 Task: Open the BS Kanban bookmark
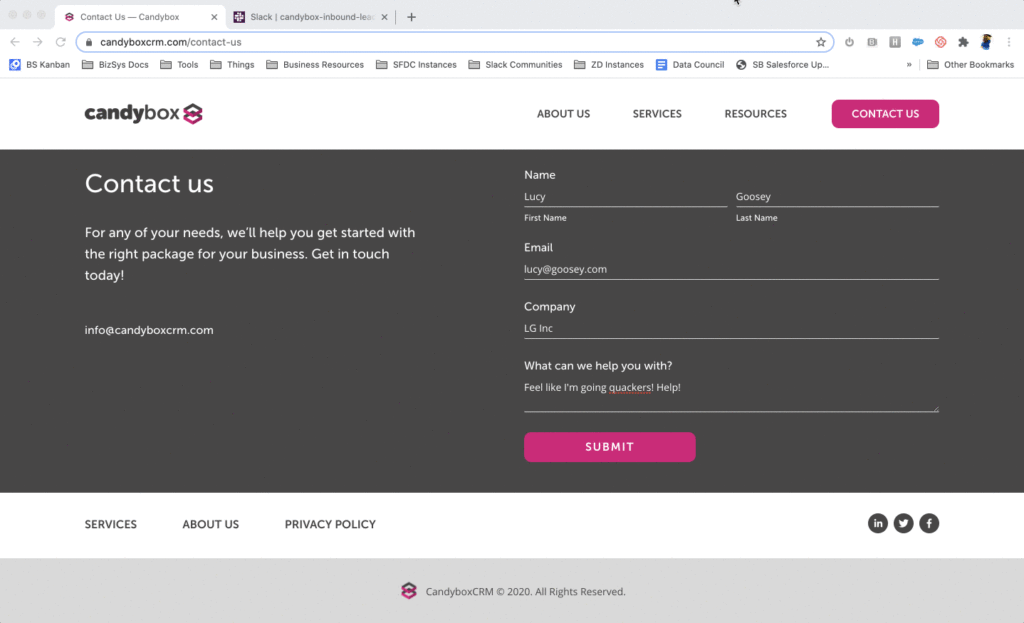click(x=39, y=65)
